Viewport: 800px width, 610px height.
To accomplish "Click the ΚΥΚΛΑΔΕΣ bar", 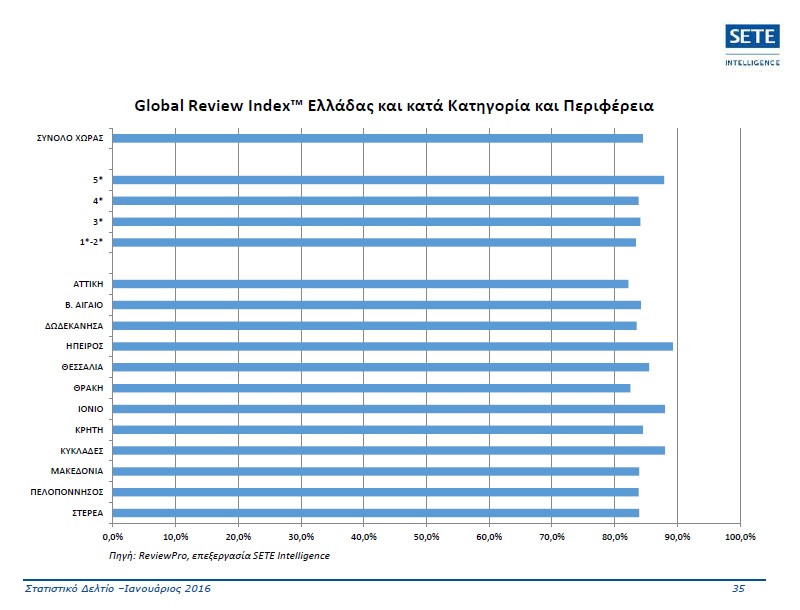I will tap(389, 451).
